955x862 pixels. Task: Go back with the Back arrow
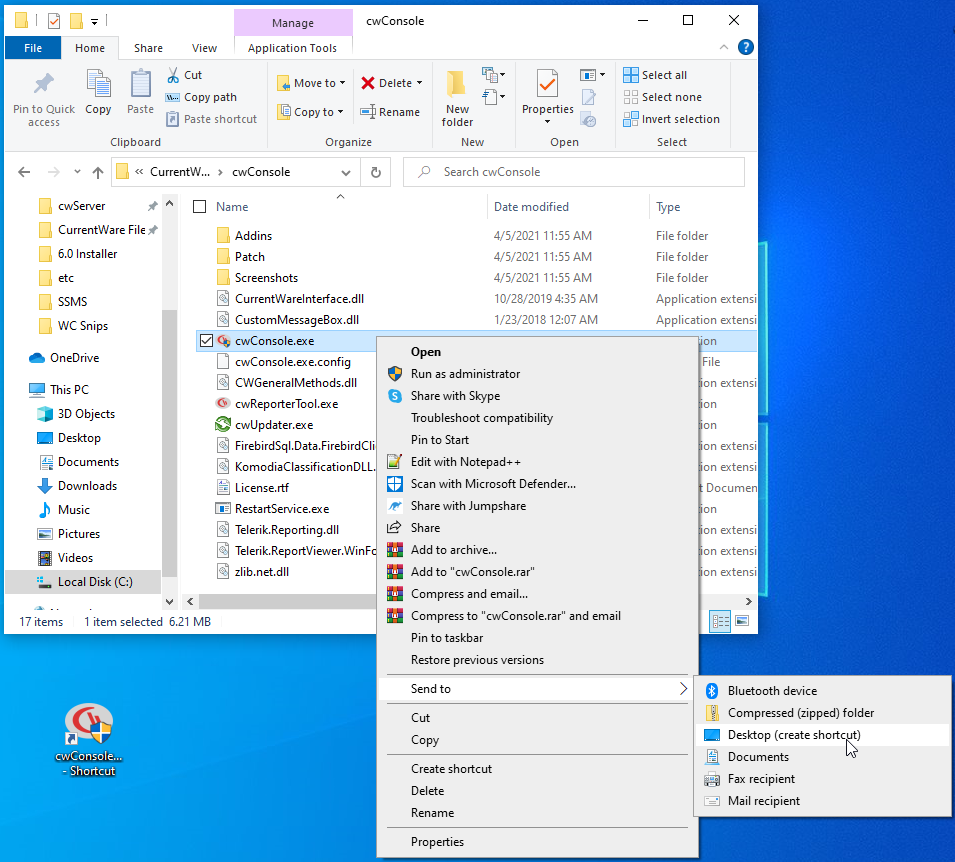24,172
